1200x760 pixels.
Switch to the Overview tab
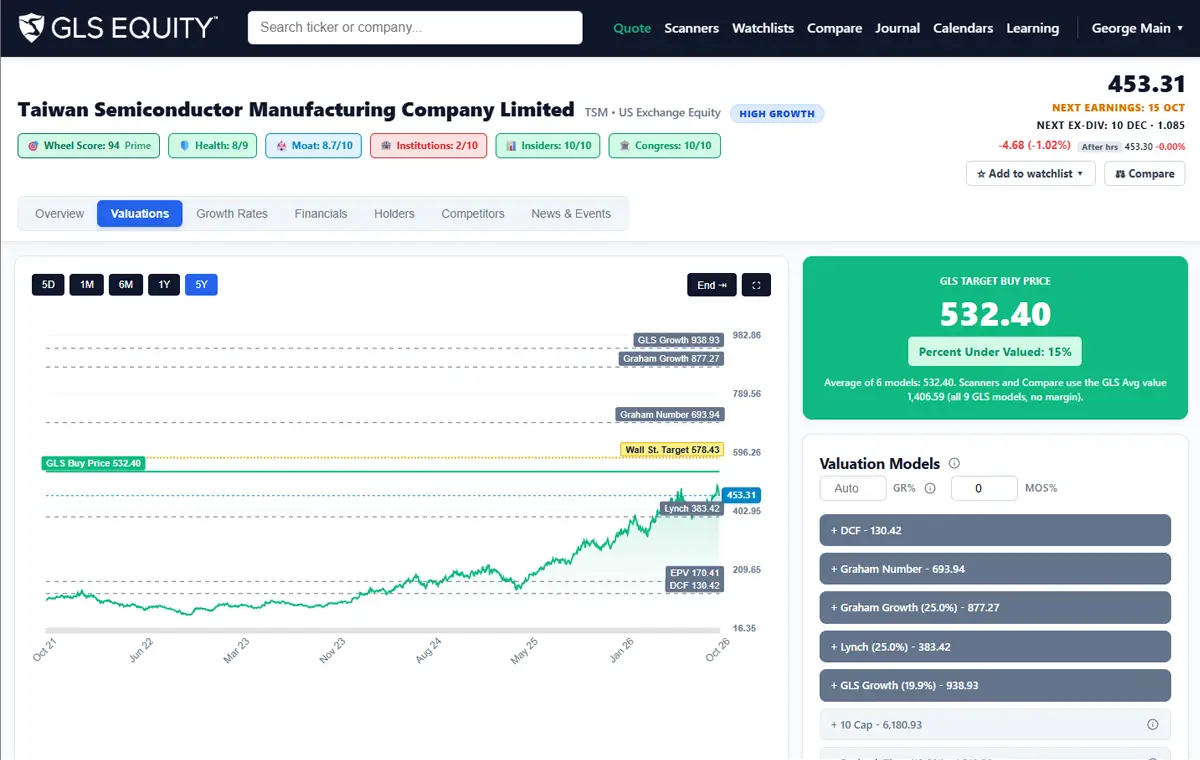(60, 213)
